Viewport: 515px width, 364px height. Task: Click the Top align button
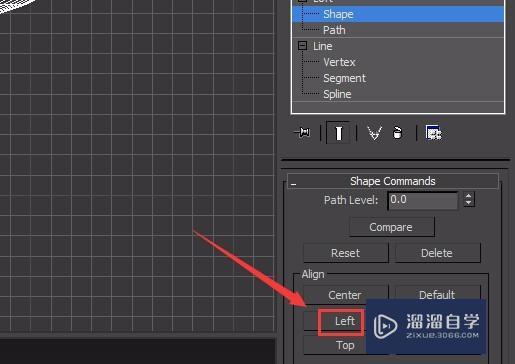[x=335, y=345]
